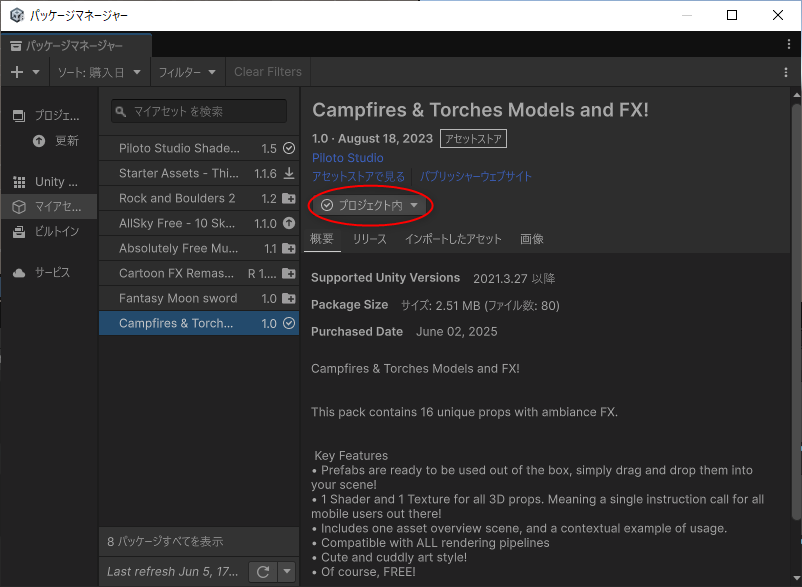The width and height of the screenshot is (802, 587).
Task: Click installed check icon on Piloto Studio Shade row
Action: [289, 148]
